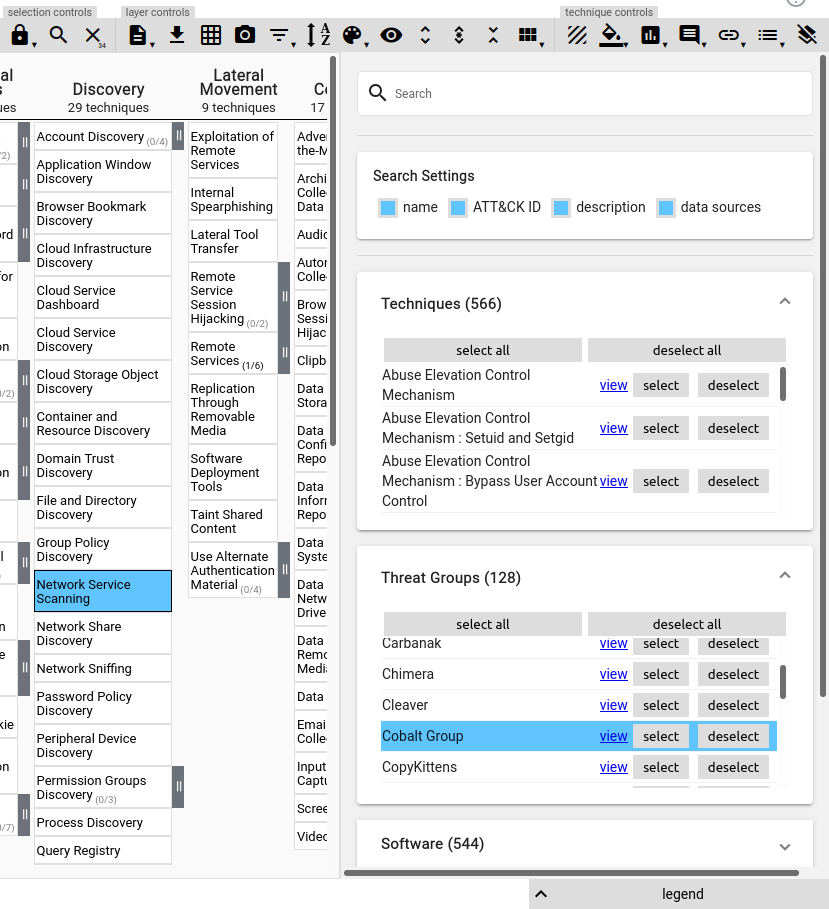Viewport: 829px width, 909px height.
Task: Collapse the Techniques (566) panel
Action: point(784,301)
